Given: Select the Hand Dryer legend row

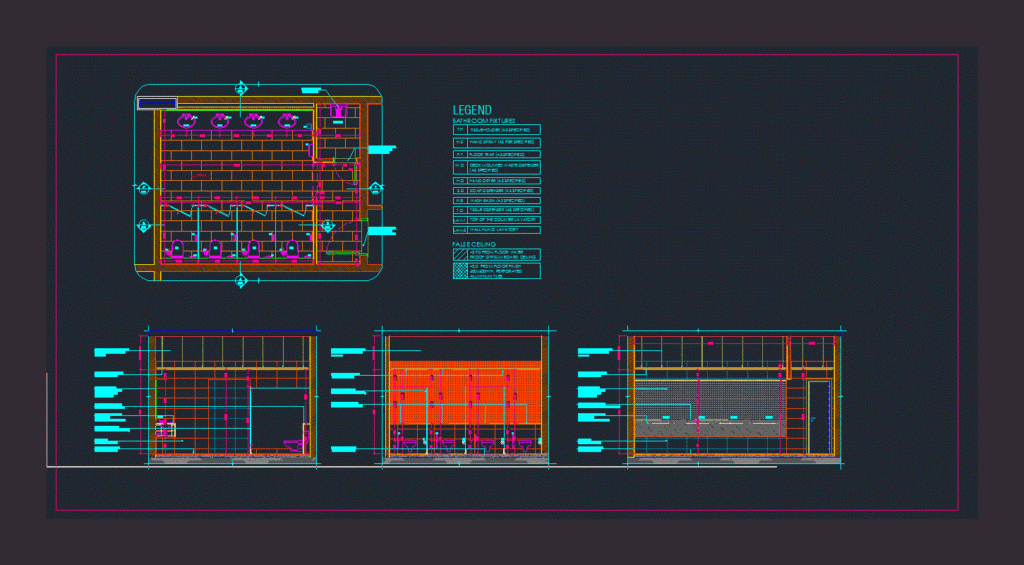Looking at the screenshot, I should point(496,181).
